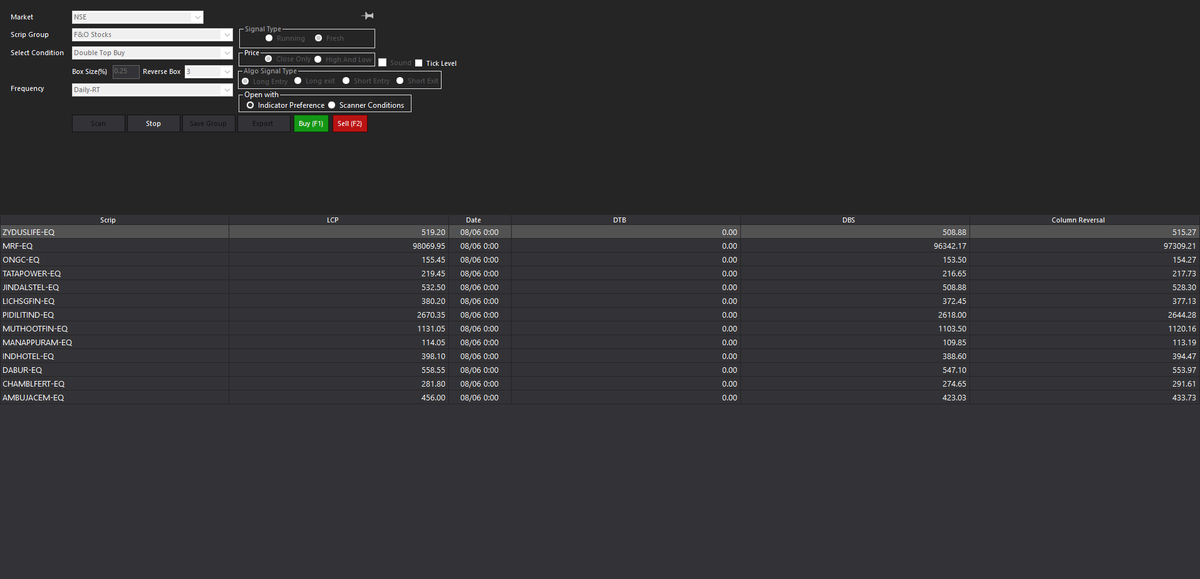Select the Running signal type radio
Screen dimensions: 1200x579
pyautogui.click(x=271, y=38)
